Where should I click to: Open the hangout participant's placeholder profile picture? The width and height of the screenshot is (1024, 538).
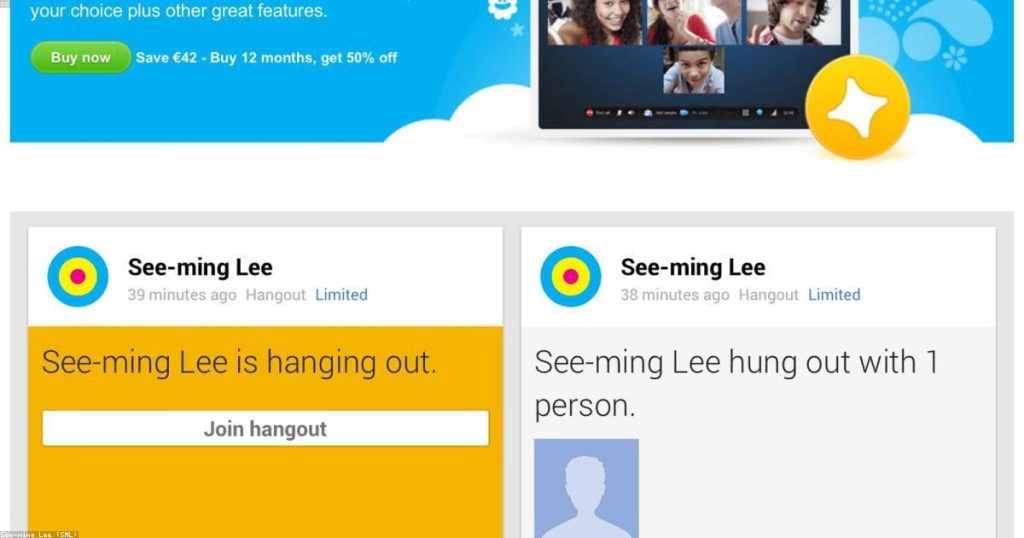pos(586,488)
